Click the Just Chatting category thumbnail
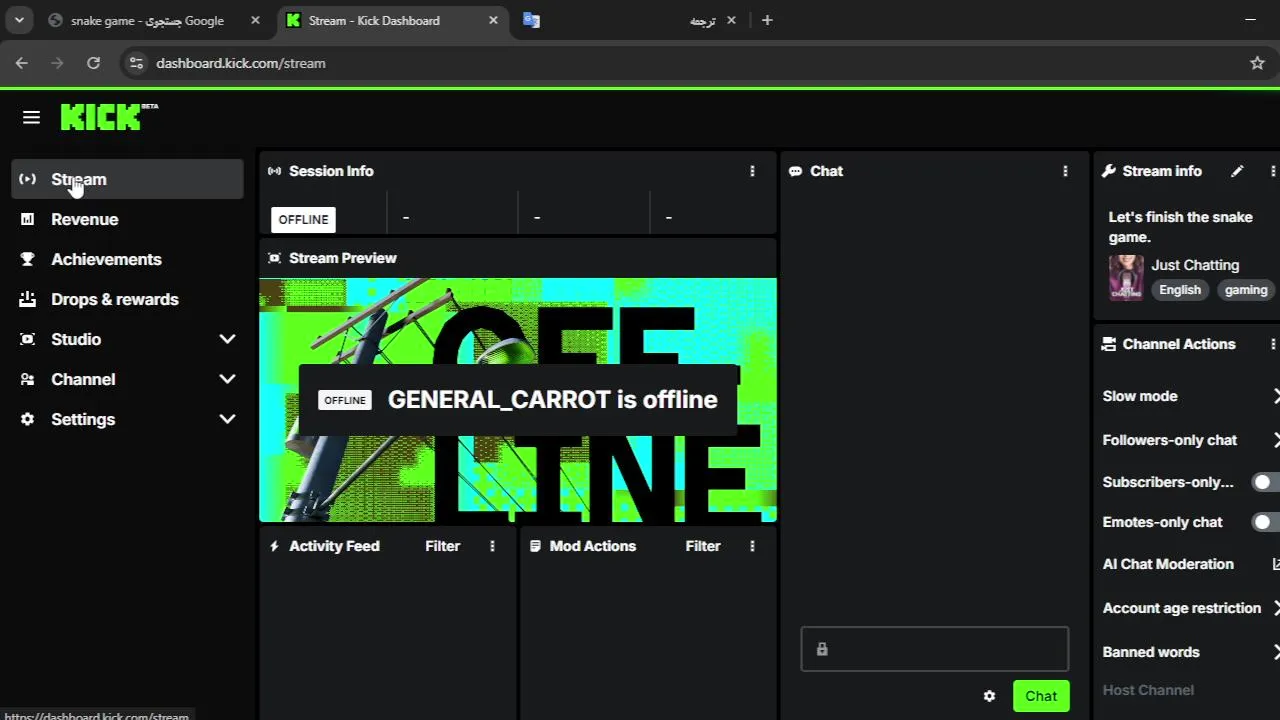 tap(1126, 277)
